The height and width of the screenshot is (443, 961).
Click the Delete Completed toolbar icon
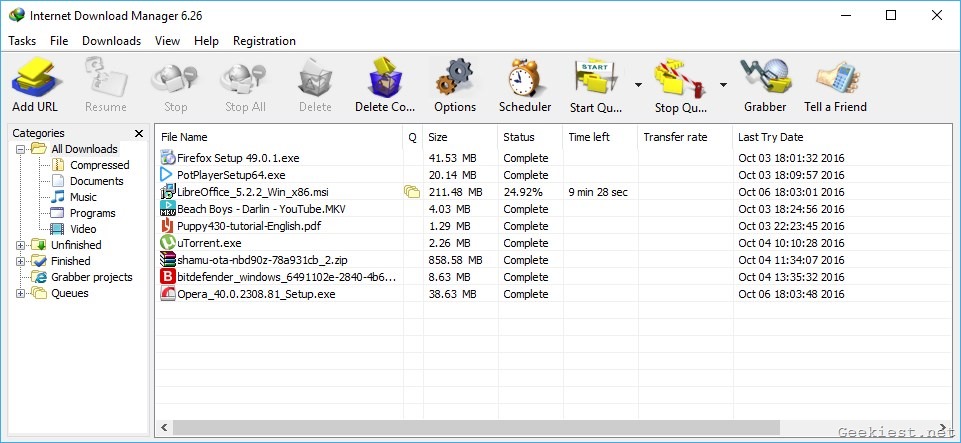(385, 78)
